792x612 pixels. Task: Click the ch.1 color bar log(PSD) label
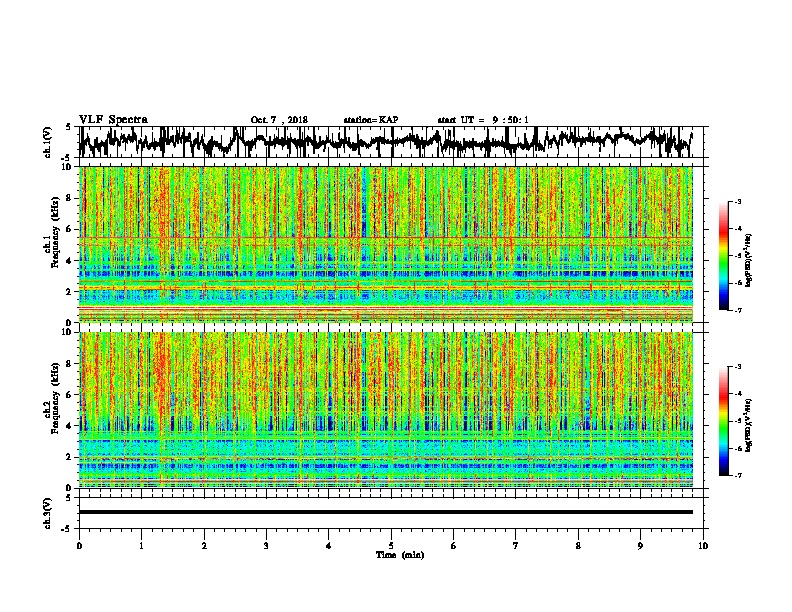(749, 260)
